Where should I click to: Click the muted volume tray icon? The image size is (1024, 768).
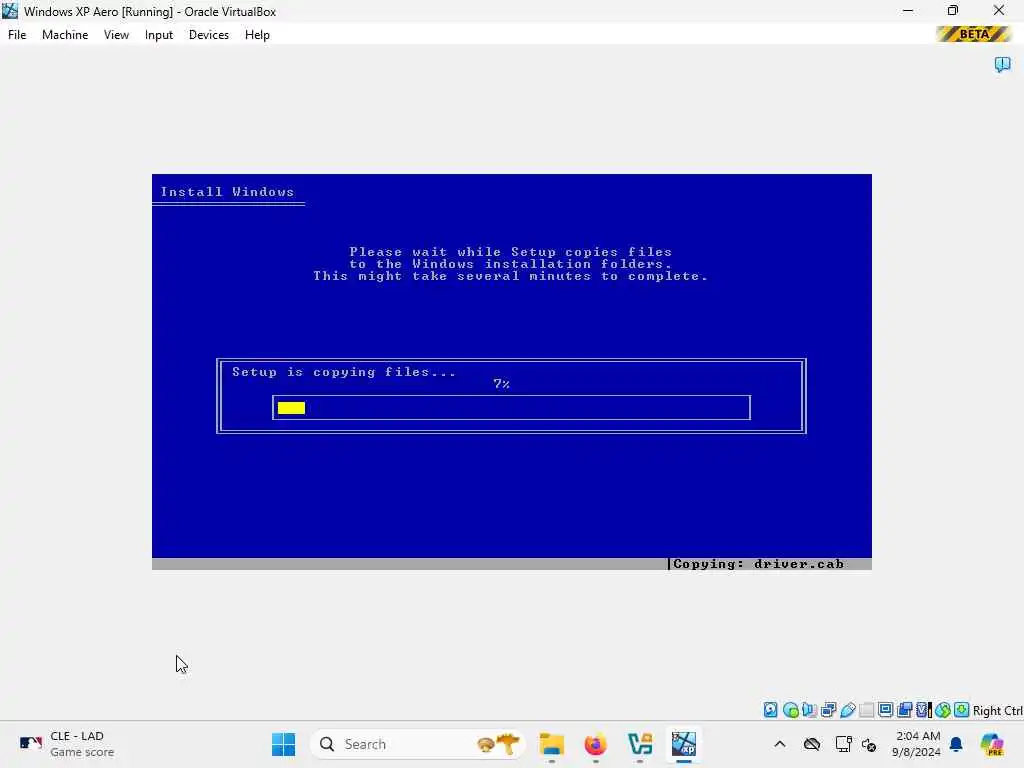pos(869,744)
